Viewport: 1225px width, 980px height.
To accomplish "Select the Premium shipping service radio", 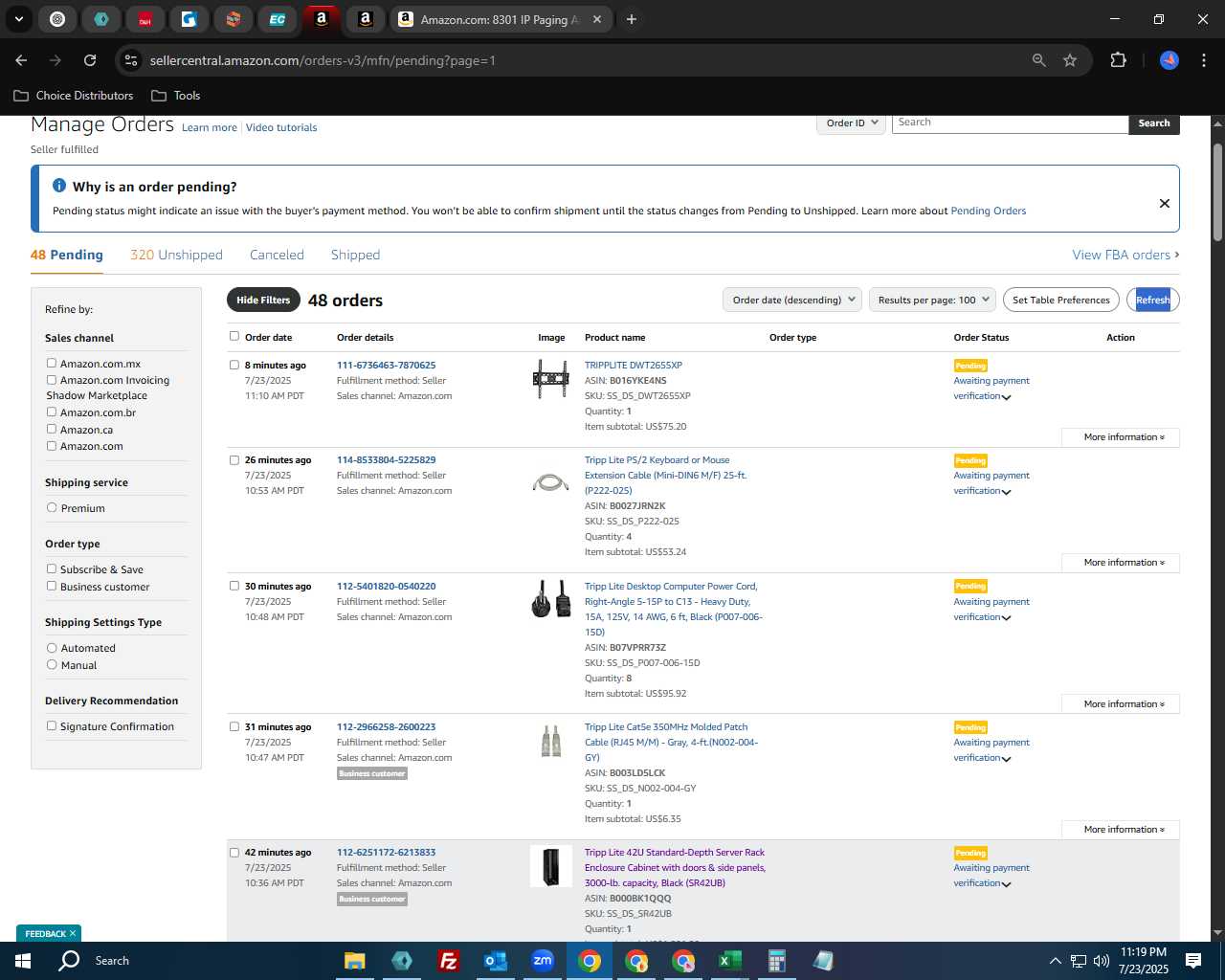I will coord(52,507).
